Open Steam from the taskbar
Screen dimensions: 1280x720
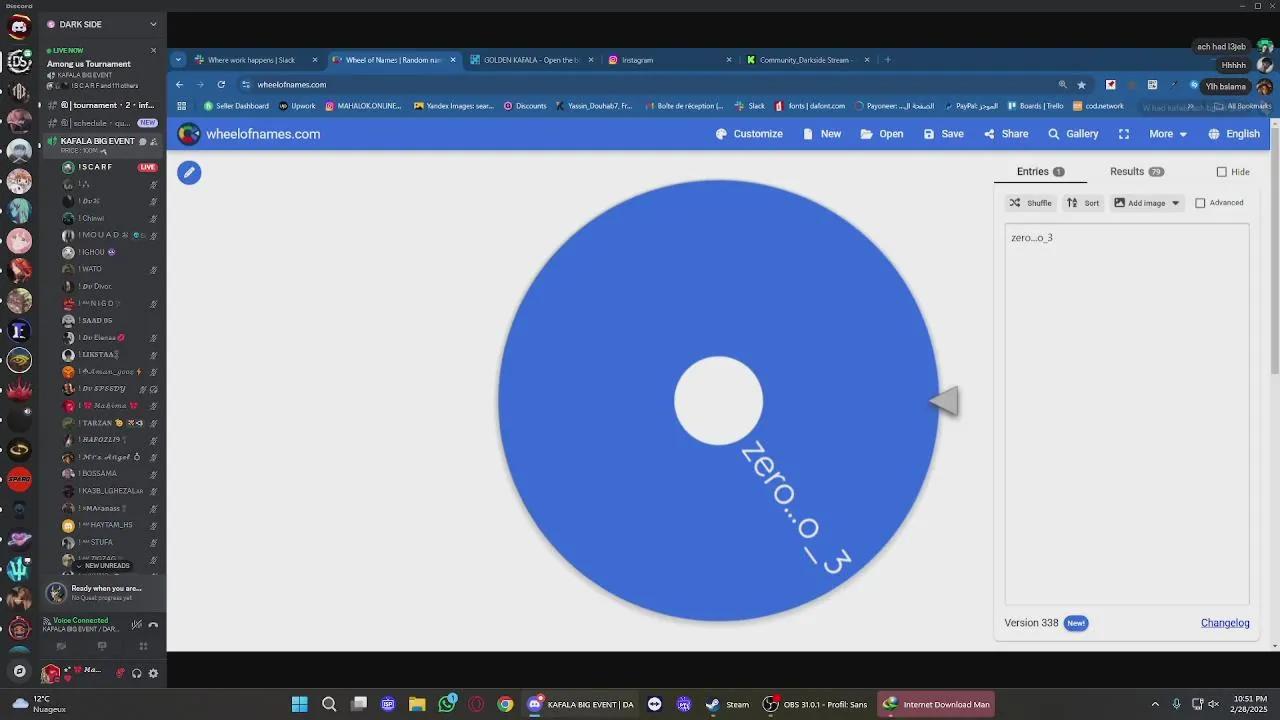point(728,704)
